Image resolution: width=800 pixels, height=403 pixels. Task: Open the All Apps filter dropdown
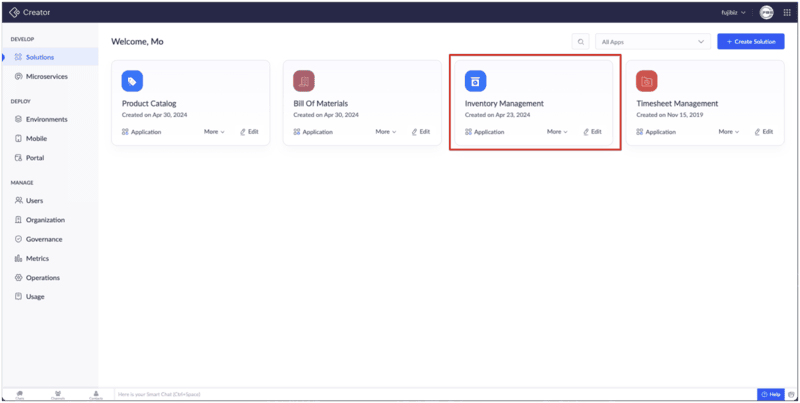(x=651, y=42)
